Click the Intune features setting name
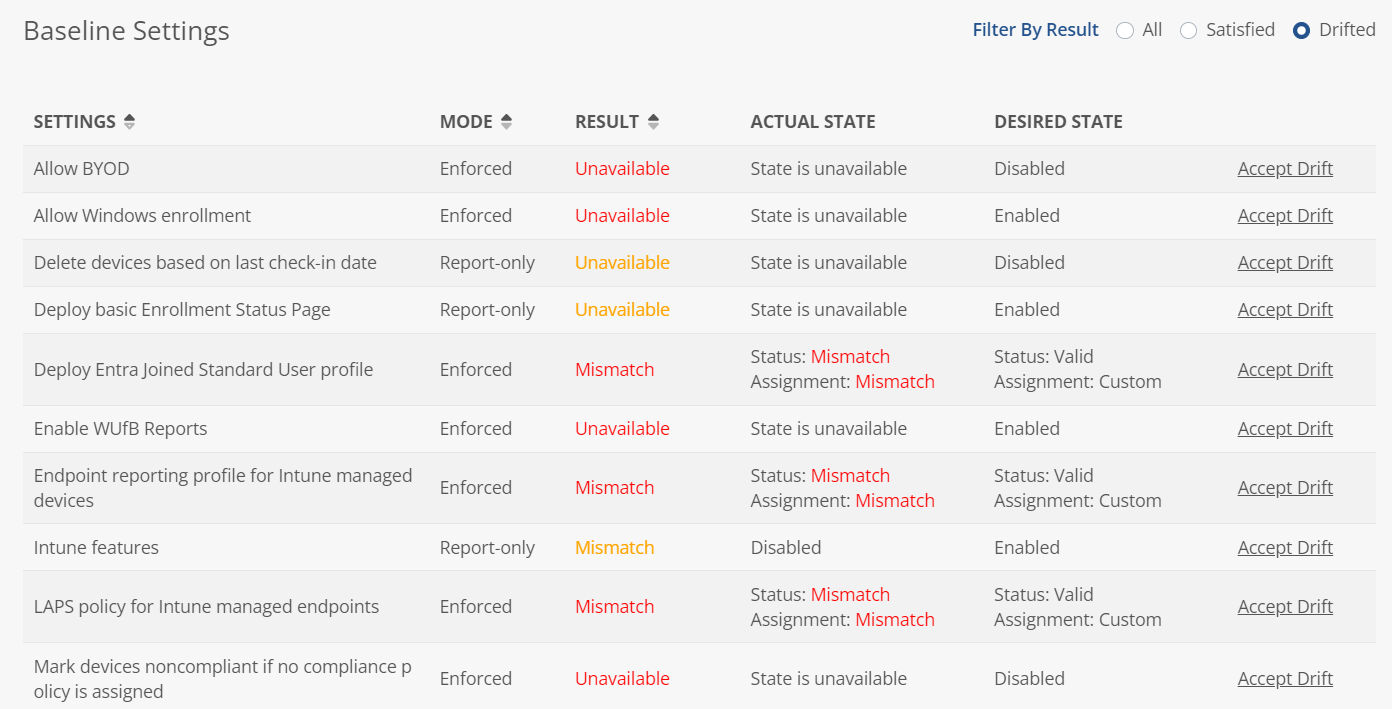The width and height of the screenshot is (1392, 709). [x=96, y=548]
